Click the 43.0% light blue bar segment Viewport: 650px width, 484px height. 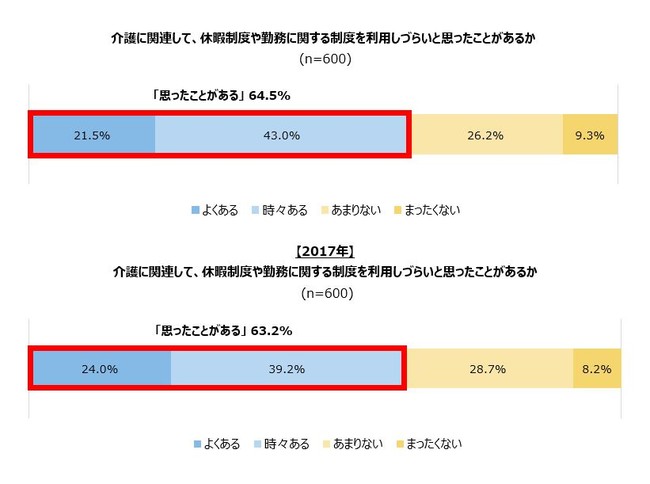click(x=281, y=135)
